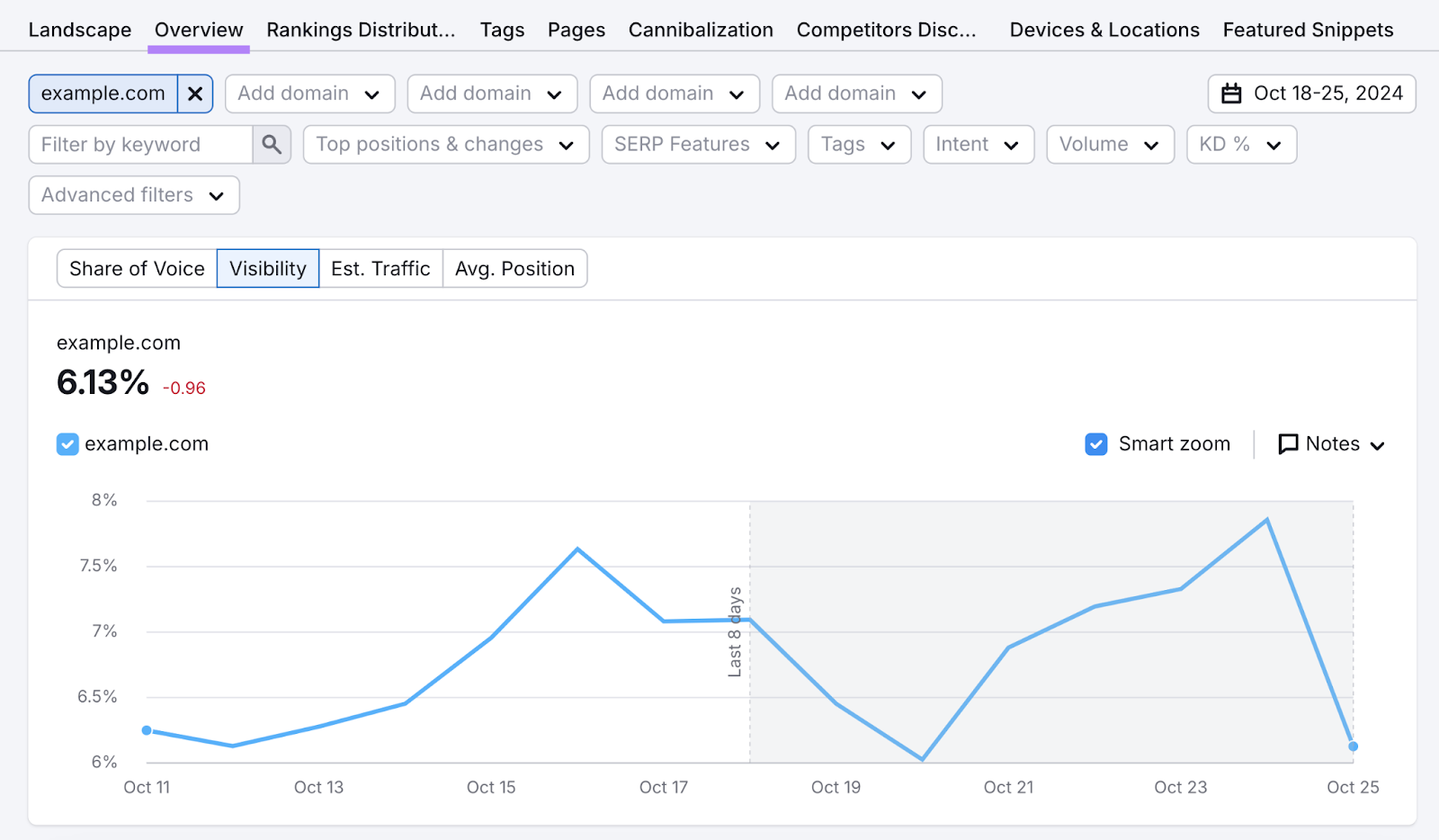Viewport: 1439px width, 840px height.
Task: Expand the Top positions & changes filter
Action: tap(444, 144)
